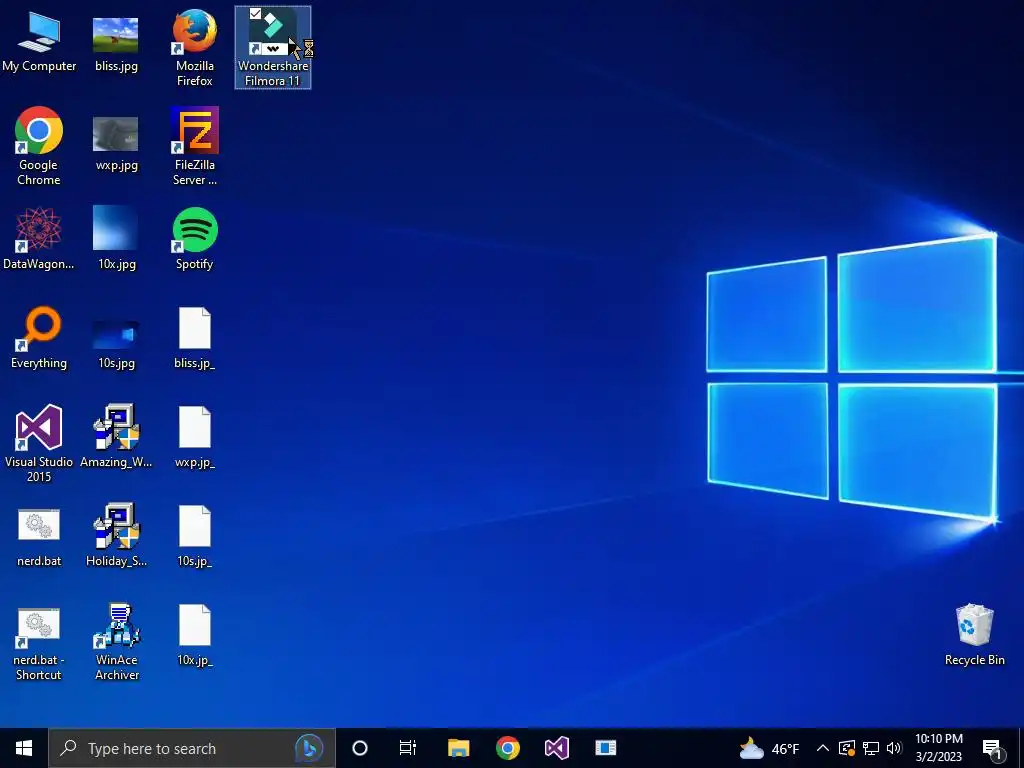
Task: Open Cortana circle button on taskbar
Action: (360, 748)
